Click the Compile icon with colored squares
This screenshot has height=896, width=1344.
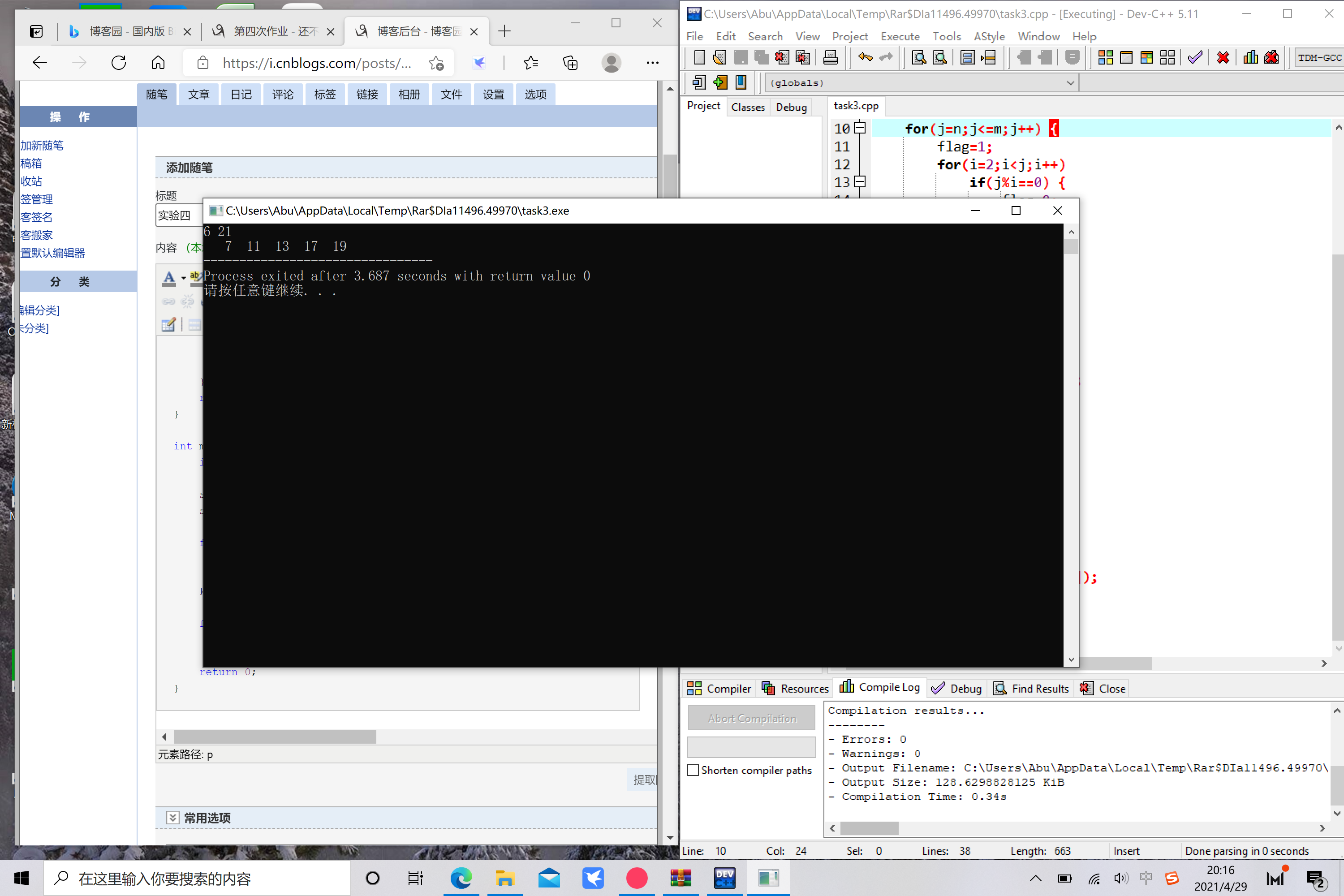tap(1105, 57)
